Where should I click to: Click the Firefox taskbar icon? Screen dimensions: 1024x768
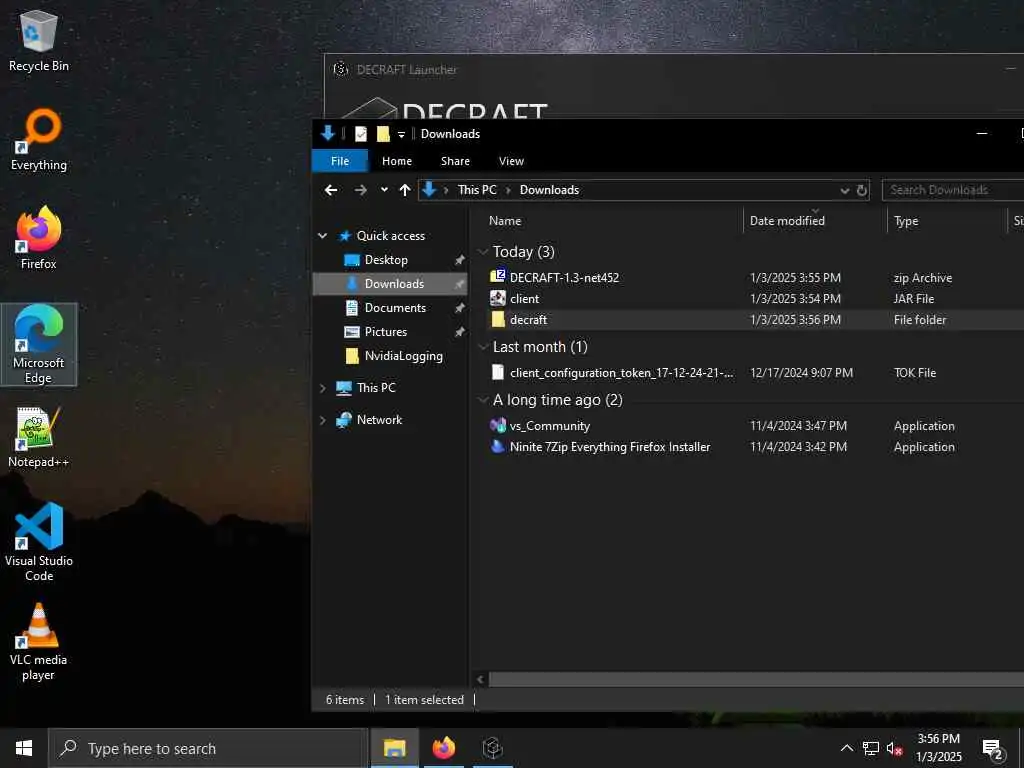coord(443,748)
